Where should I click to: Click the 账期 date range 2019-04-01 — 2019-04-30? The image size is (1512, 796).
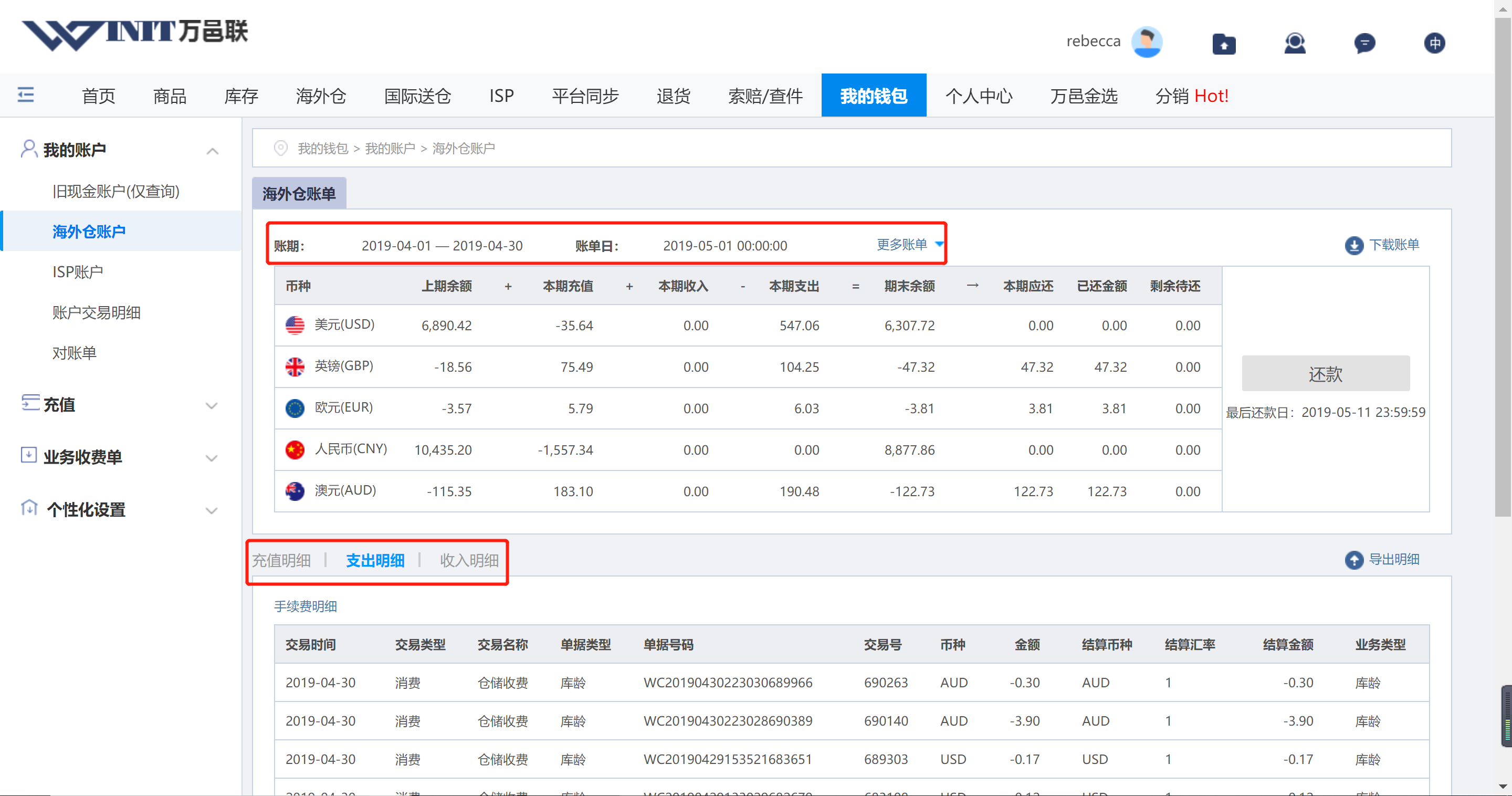(x=442, y=245)
